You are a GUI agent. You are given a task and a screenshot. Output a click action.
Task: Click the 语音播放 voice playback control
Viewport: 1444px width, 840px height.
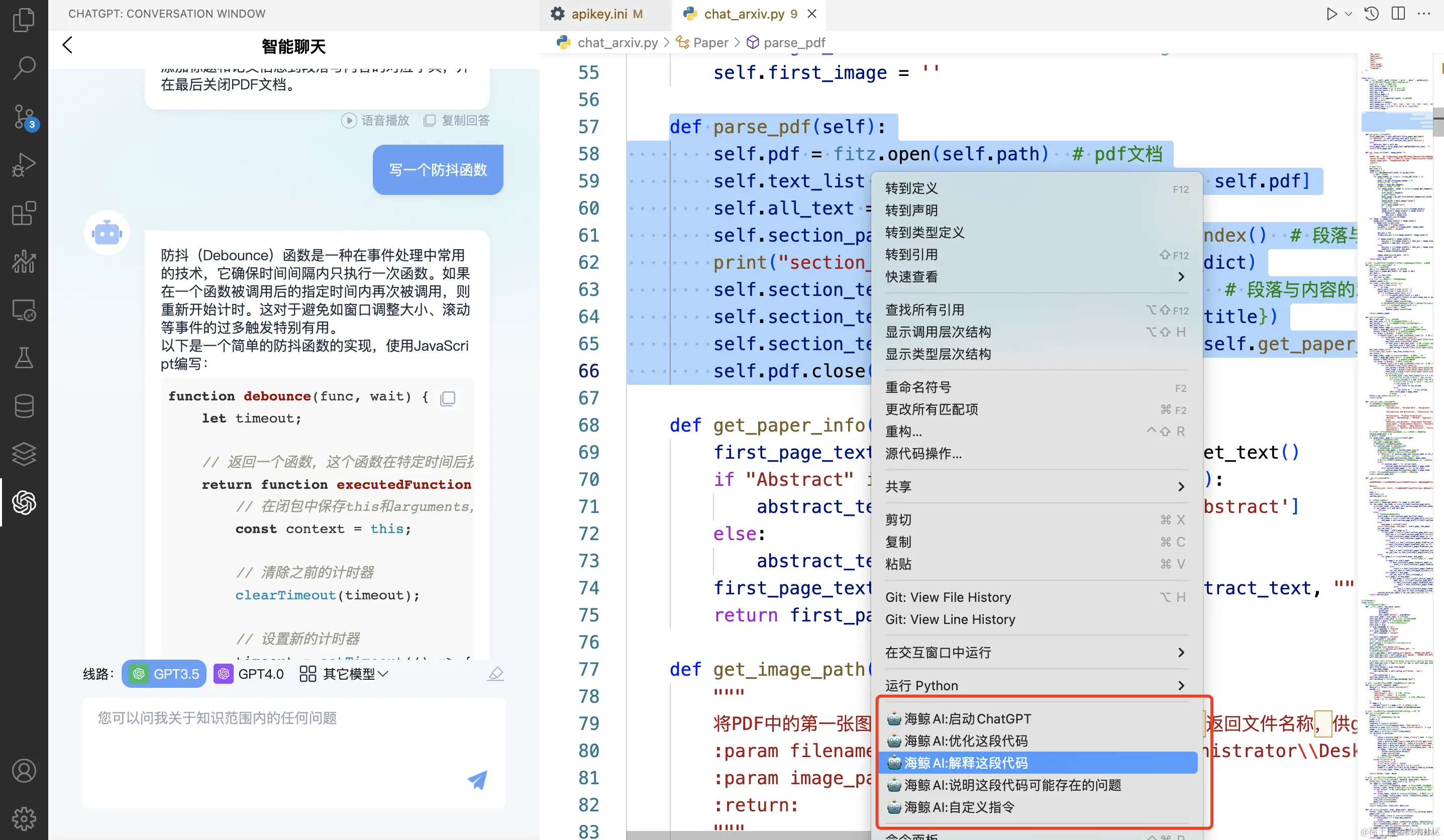375,121
